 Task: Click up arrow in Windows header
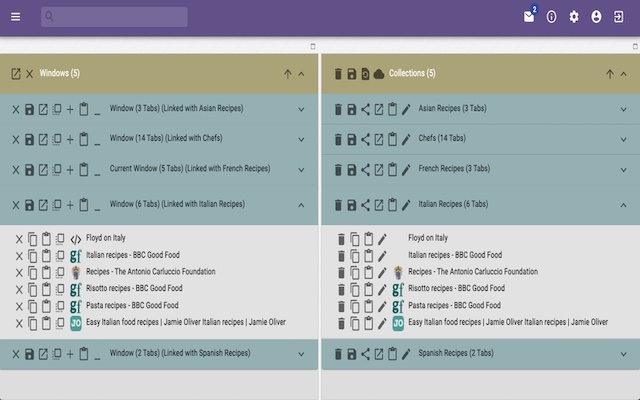pyautogui.click(x=288, y=74)
